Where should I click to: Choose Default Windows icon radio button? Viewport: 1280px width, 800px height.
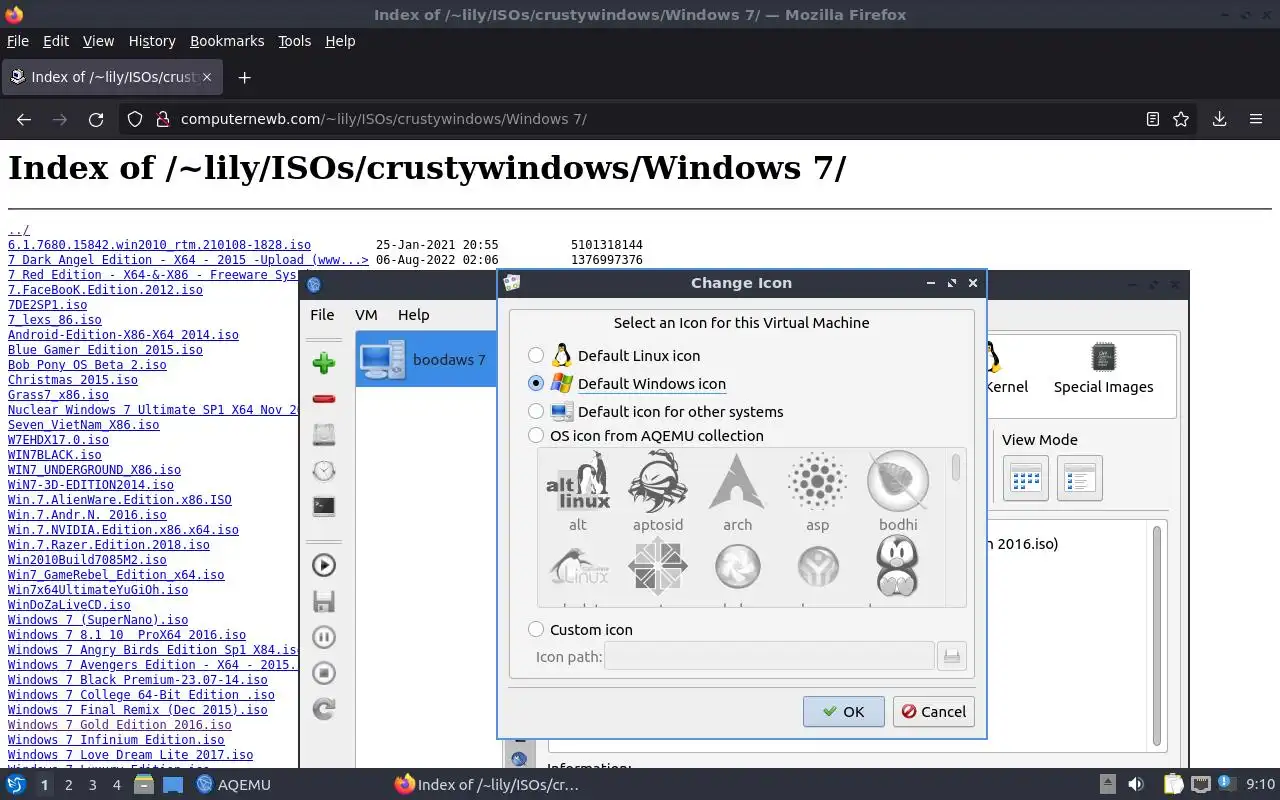536,383
